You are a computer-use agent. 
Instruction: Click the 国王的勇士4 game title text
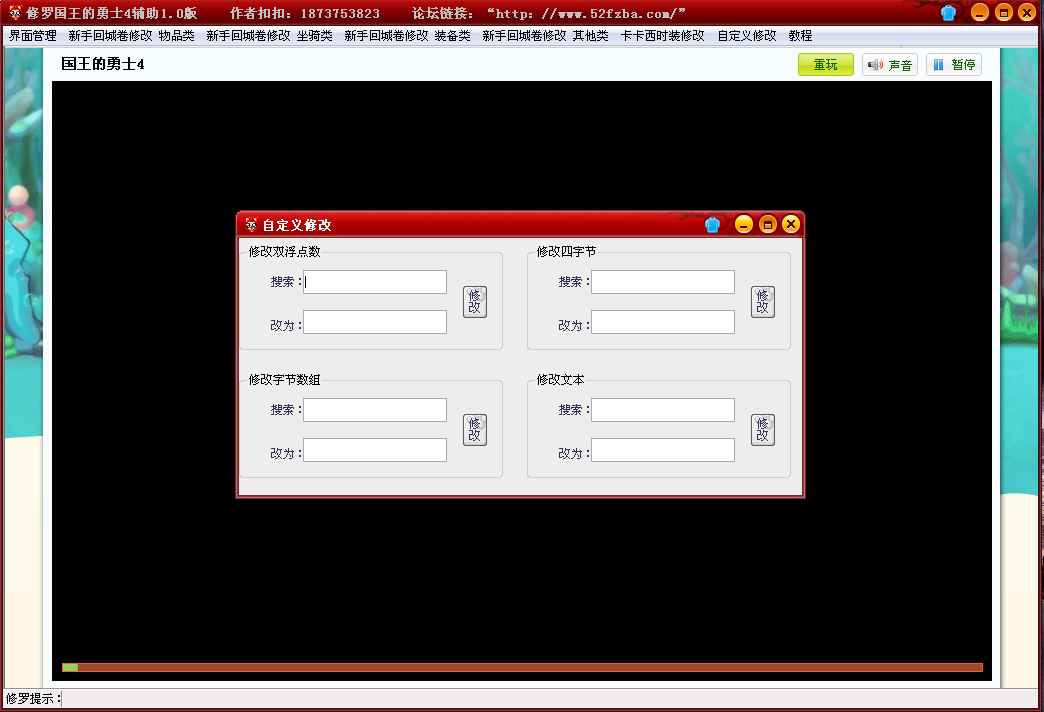103,64
